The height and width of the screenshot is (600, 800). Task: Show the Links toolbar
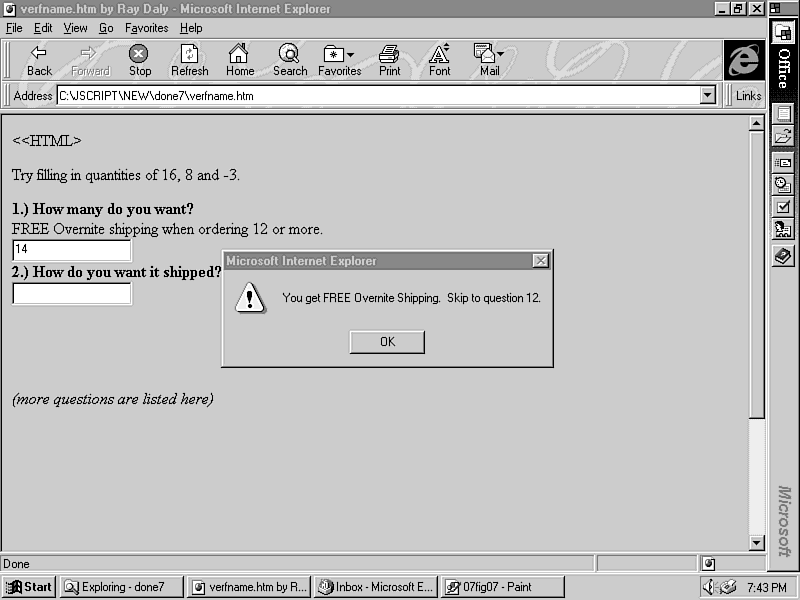[x=748, y=95]
